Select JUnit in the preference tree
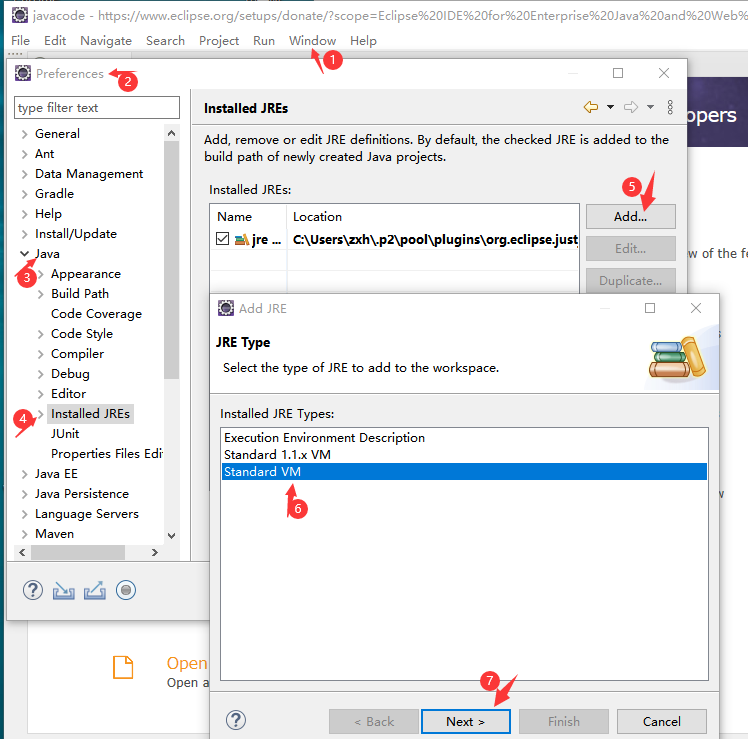The width and height of the screenshot is (748, 739). 65,434
